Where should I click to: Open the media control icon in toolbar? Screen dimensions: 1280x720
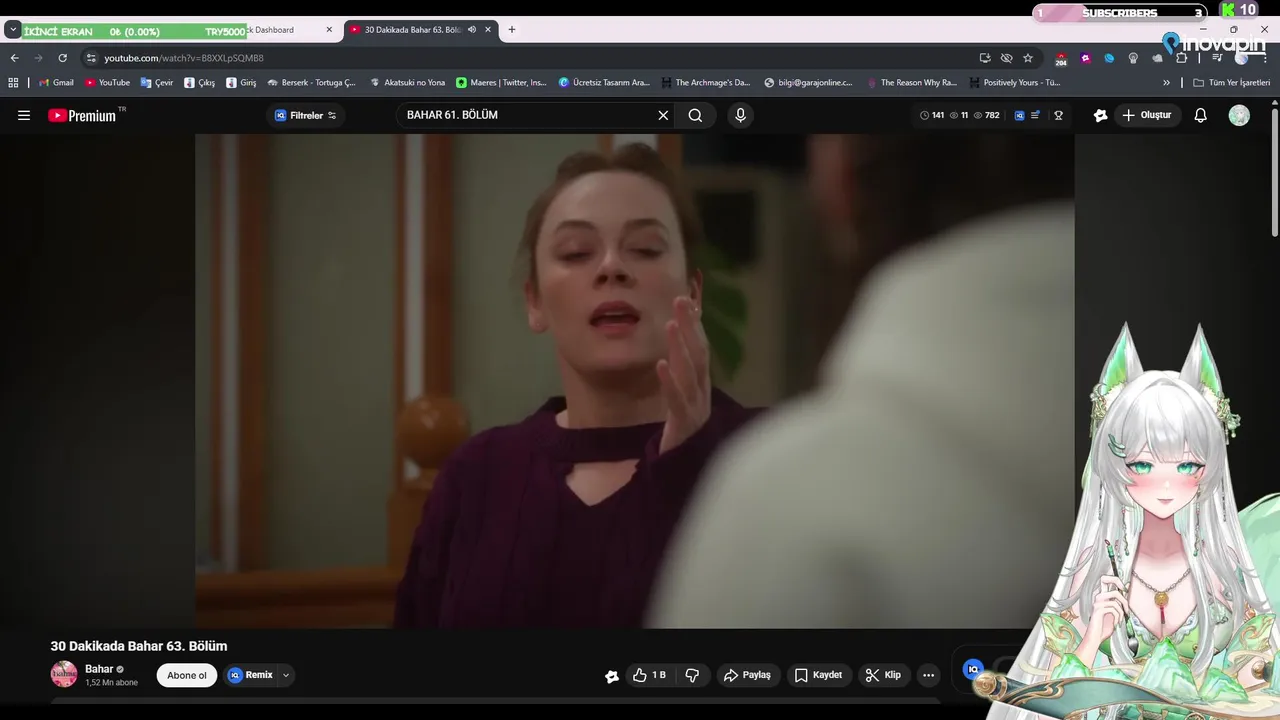pyautogui.click(x=1217, y=58)
